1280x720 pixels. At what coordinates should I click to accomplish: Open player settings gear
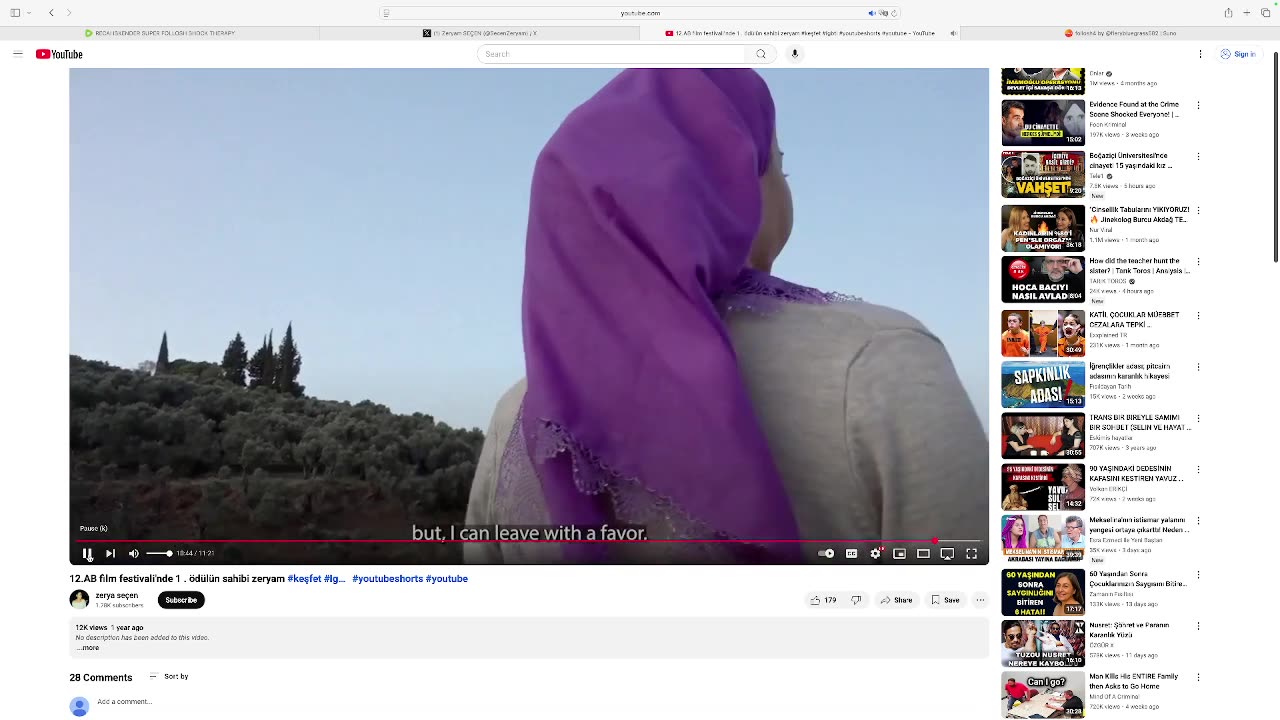click(875, 553)
